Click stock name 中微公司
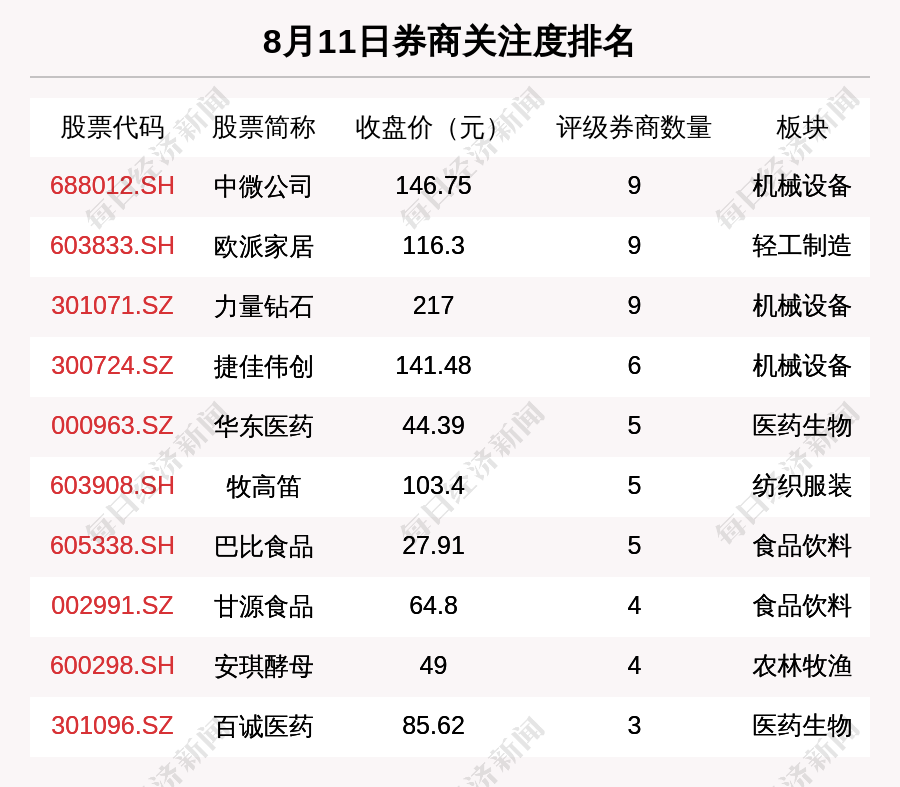This screenshot has width=900, height=787. 263,187
